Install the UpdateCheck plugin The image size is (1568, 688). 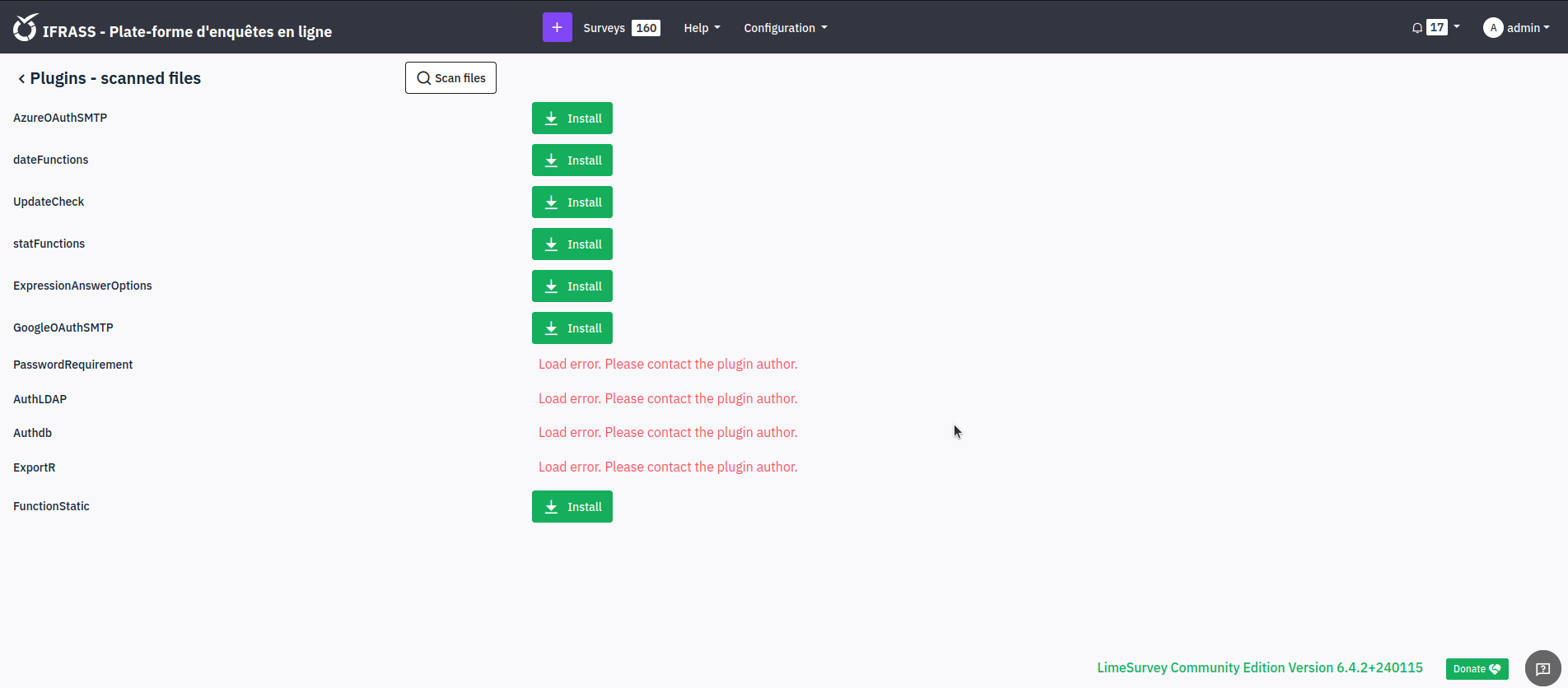click(572, 202)
